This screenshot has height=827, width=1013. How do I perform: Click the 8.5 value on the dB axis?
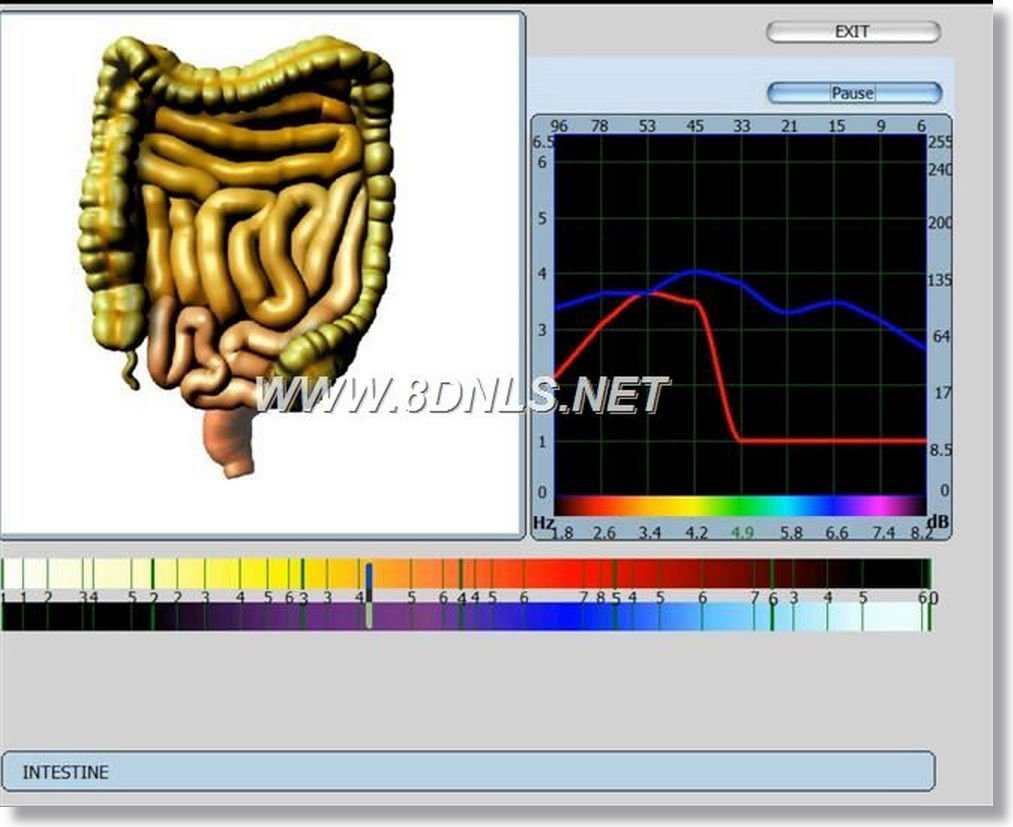[x=941, y=450]
